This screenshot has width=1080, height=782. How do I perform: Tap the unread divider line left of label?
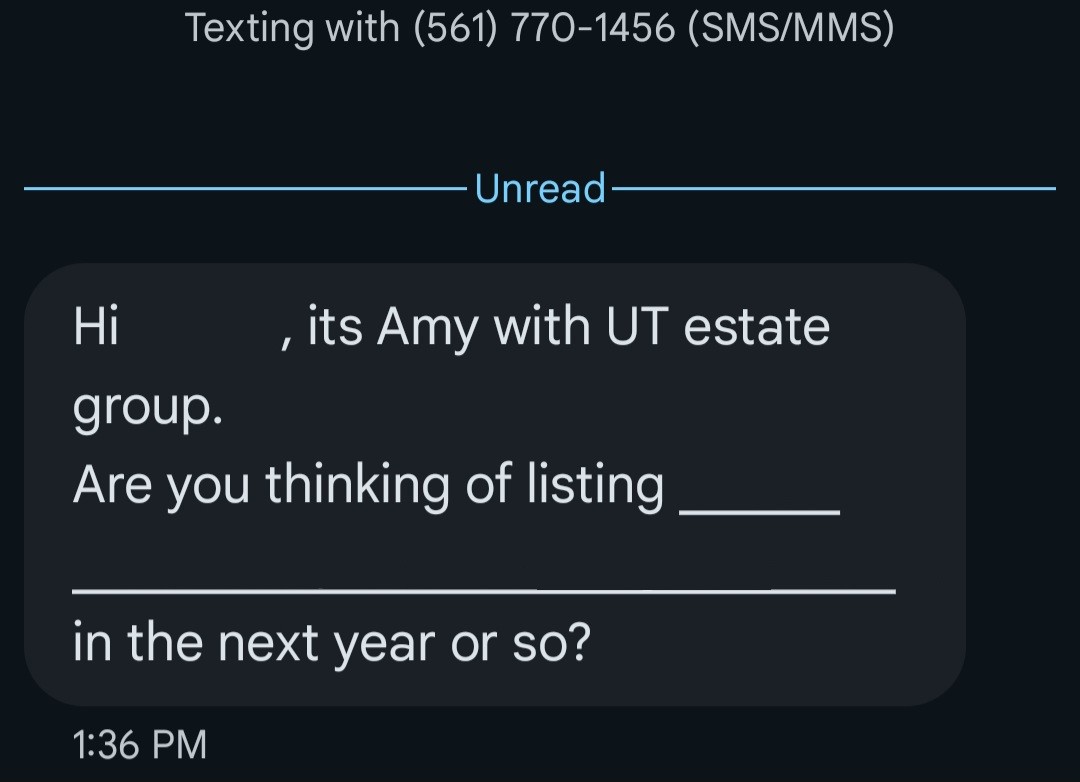240,188
